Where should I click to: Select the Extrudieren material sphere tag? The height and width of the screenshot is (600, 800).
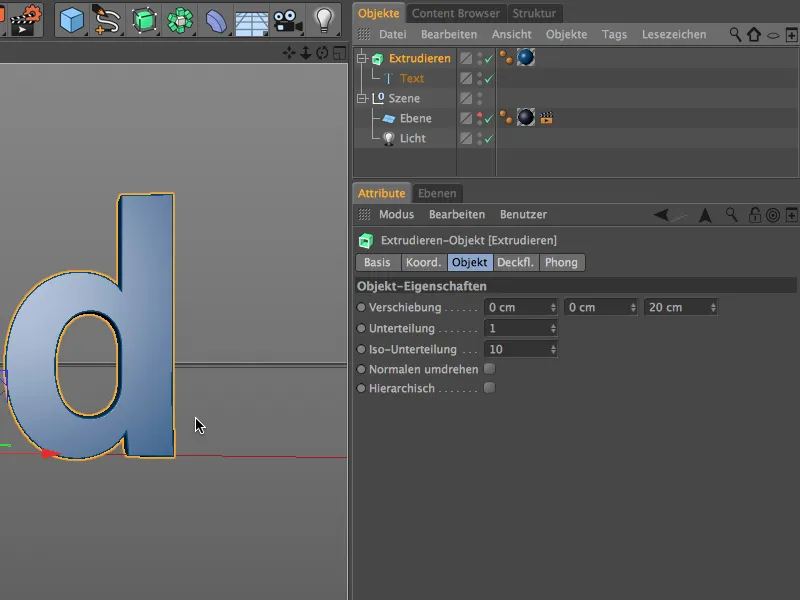point(526,58)
